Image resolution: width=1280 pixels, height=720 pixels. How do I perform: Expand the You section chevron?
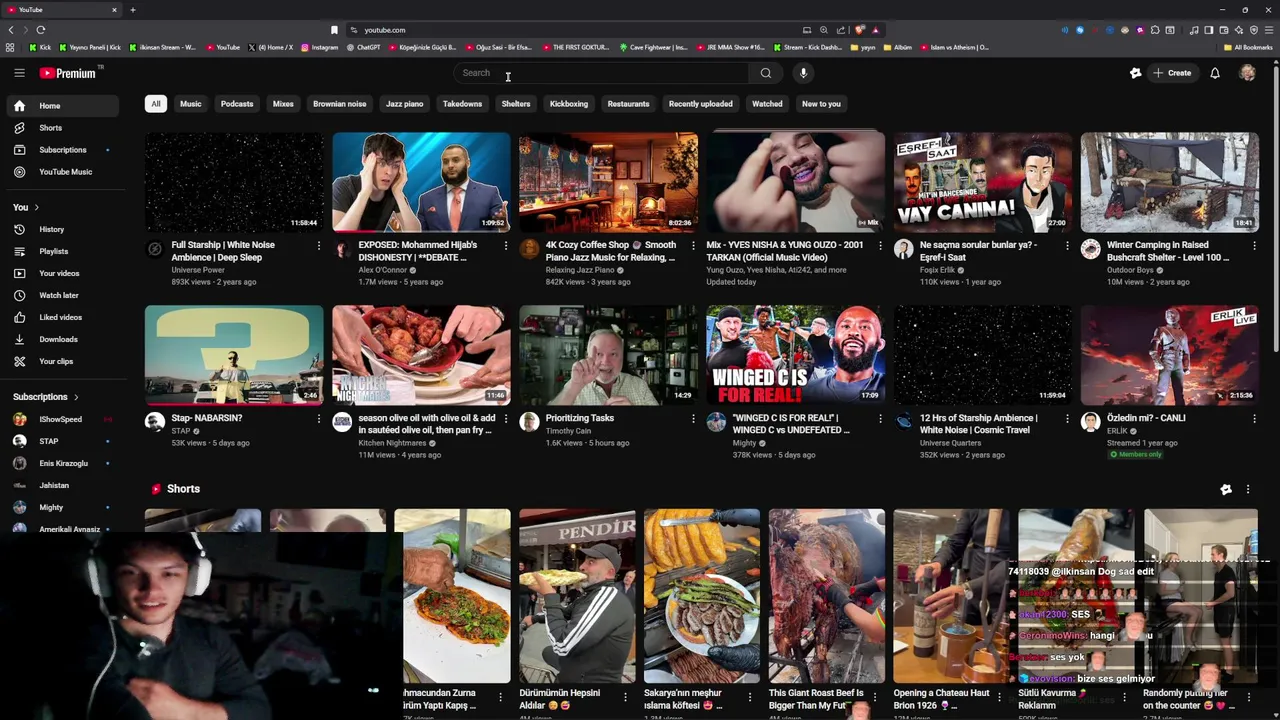click(x=37, y=207)
